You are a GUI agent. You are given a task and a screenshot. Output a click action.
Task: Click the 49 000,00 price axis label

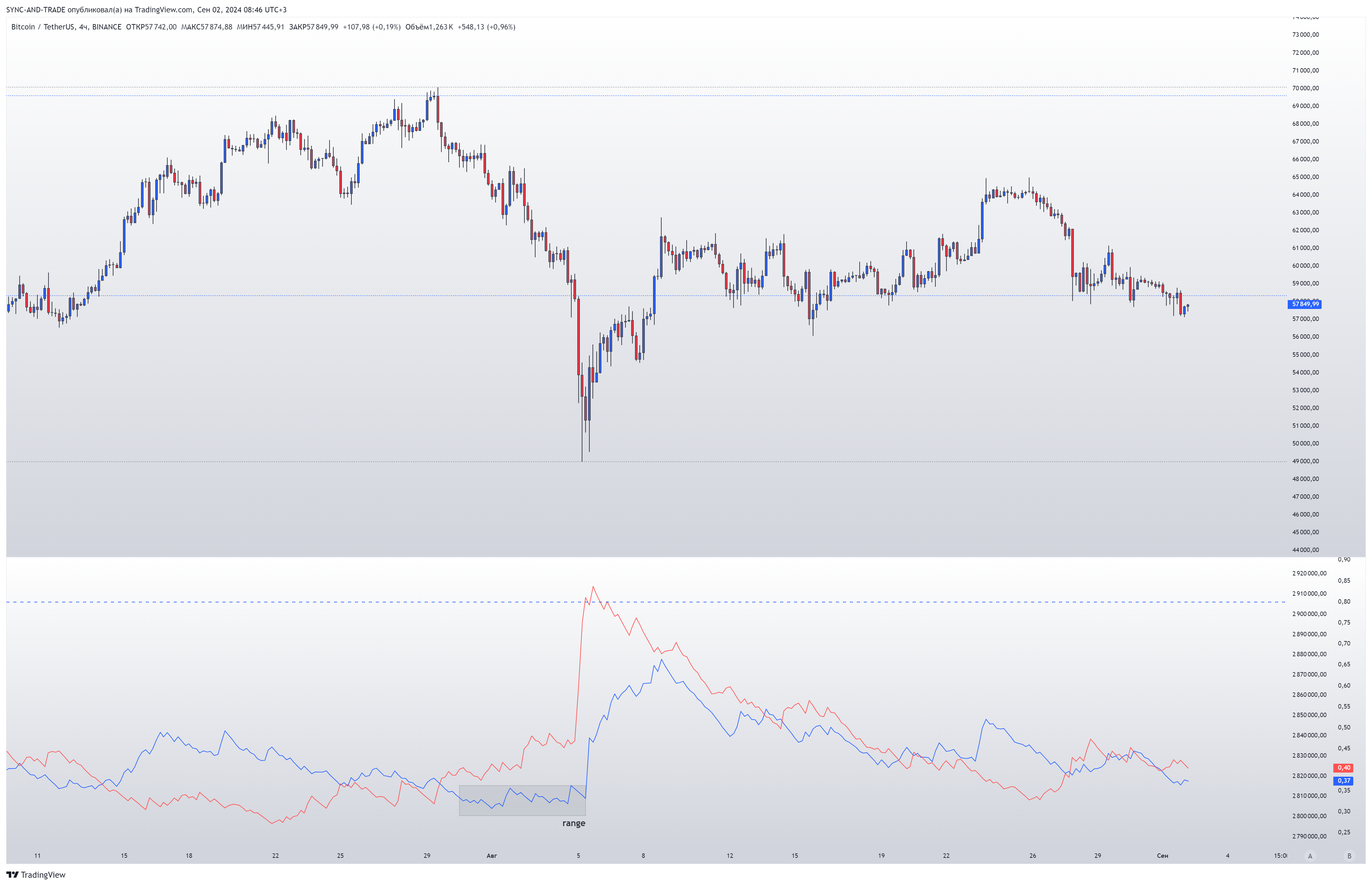coord(1305,461)
